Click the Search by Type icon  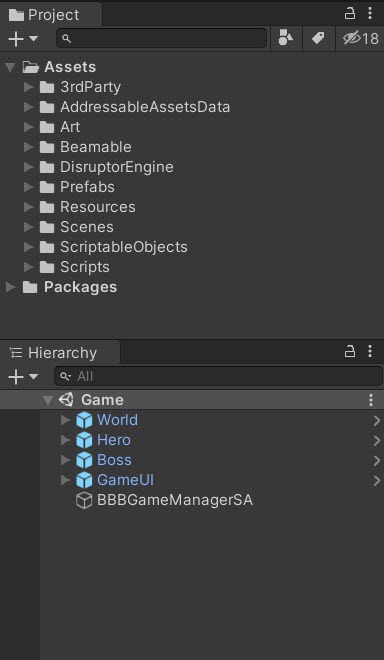286,39
